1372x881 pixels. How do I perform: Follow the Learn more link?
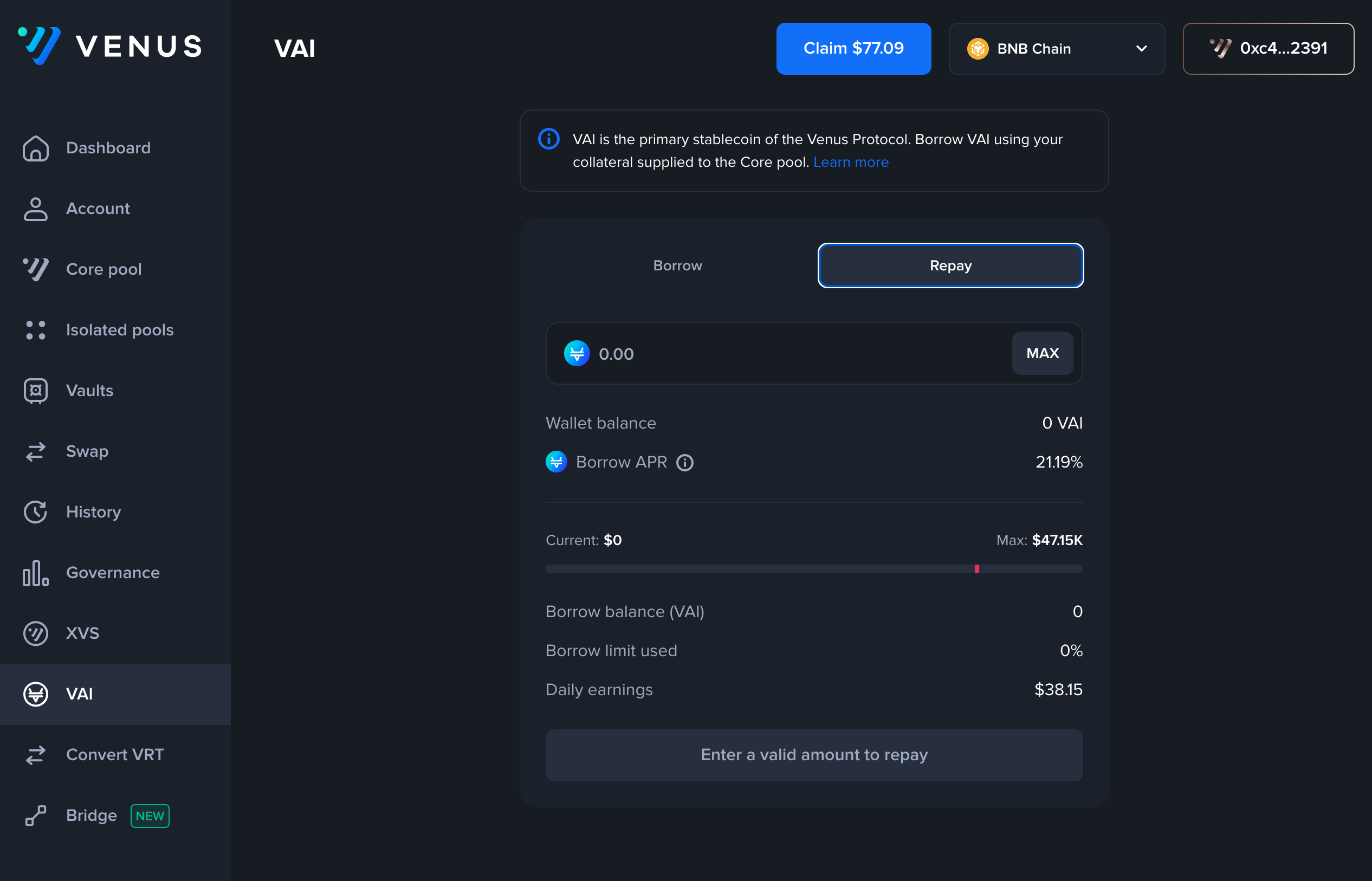851,163
